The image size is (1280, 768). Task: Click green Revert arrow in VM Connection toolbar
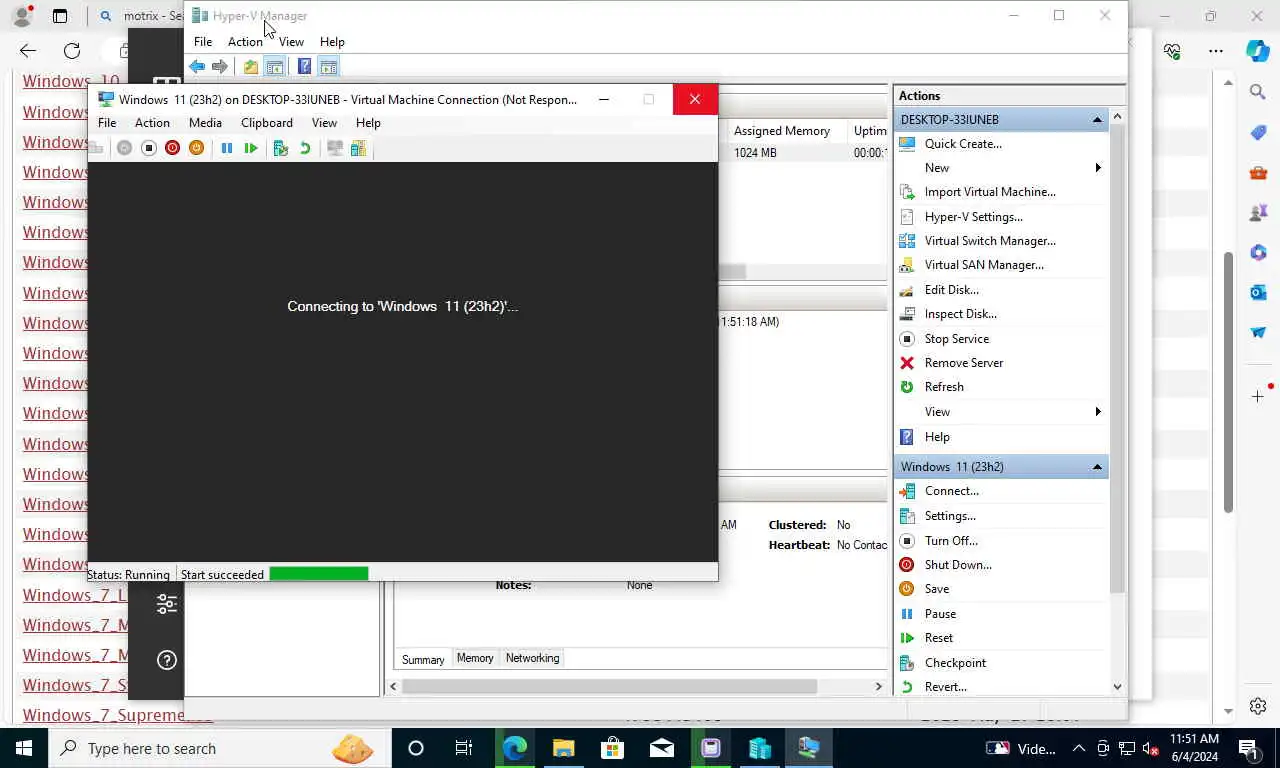[305, 148]
